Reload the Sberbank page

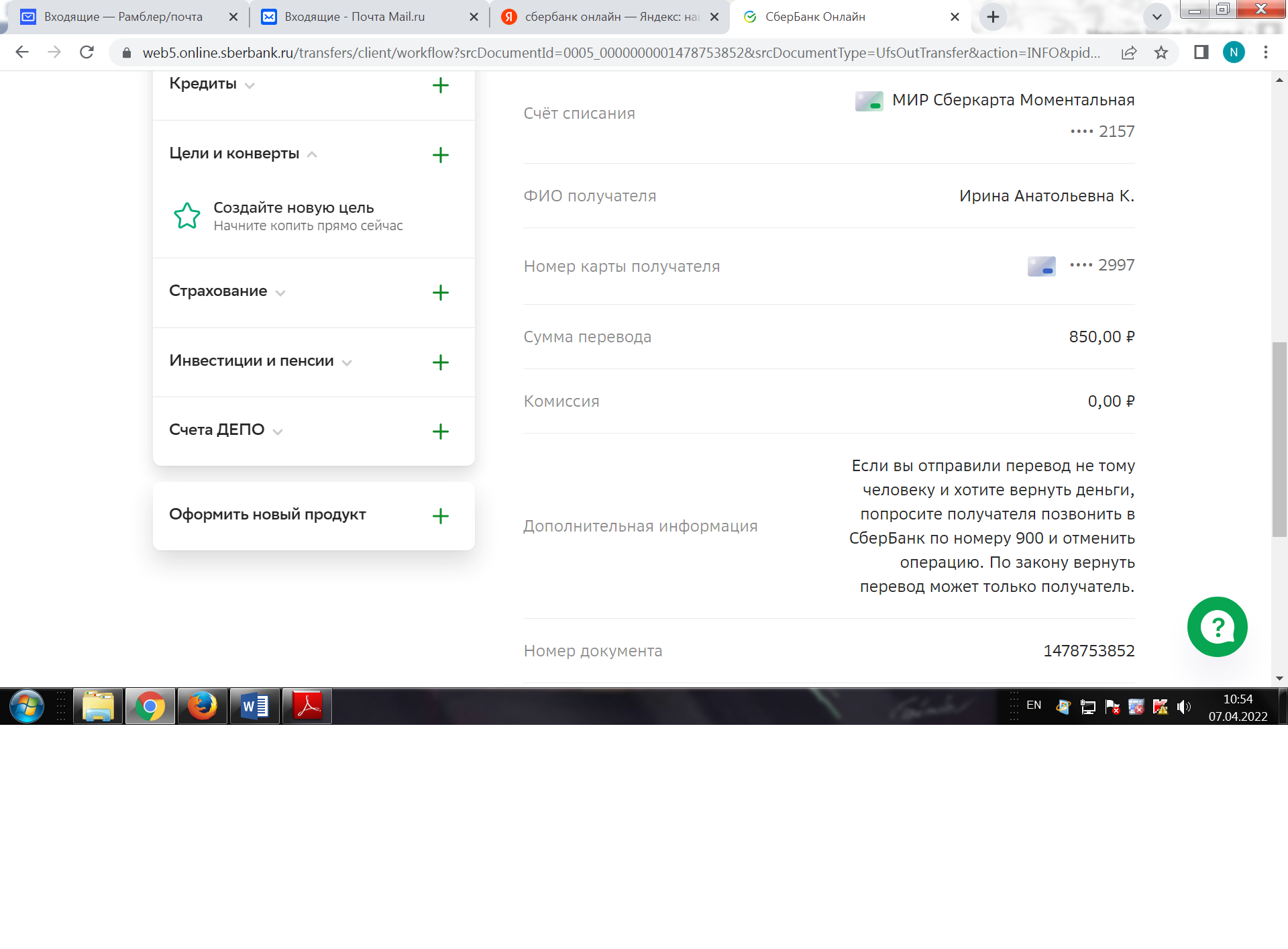coord(87,52)
